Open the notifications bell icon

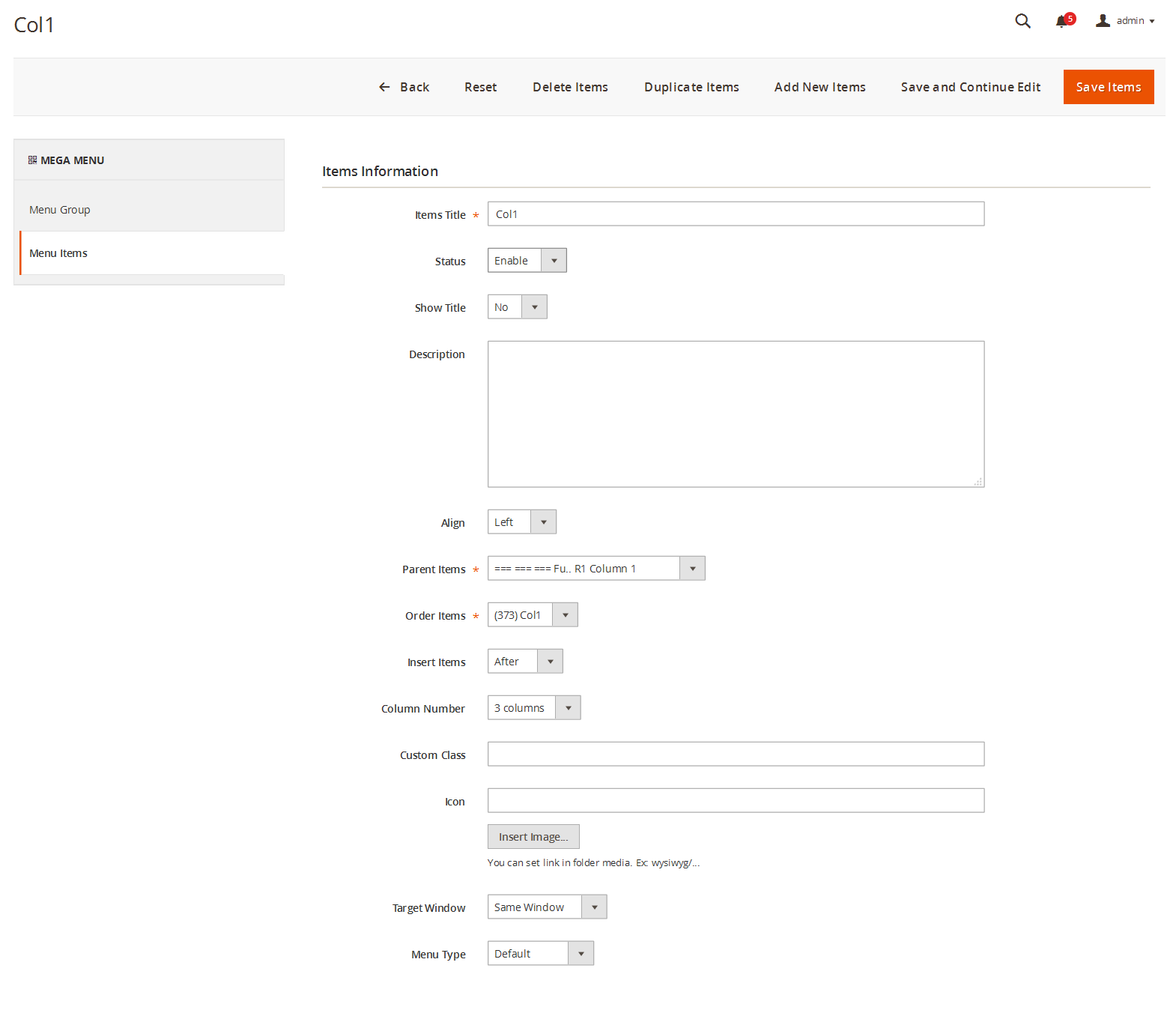1061,22
